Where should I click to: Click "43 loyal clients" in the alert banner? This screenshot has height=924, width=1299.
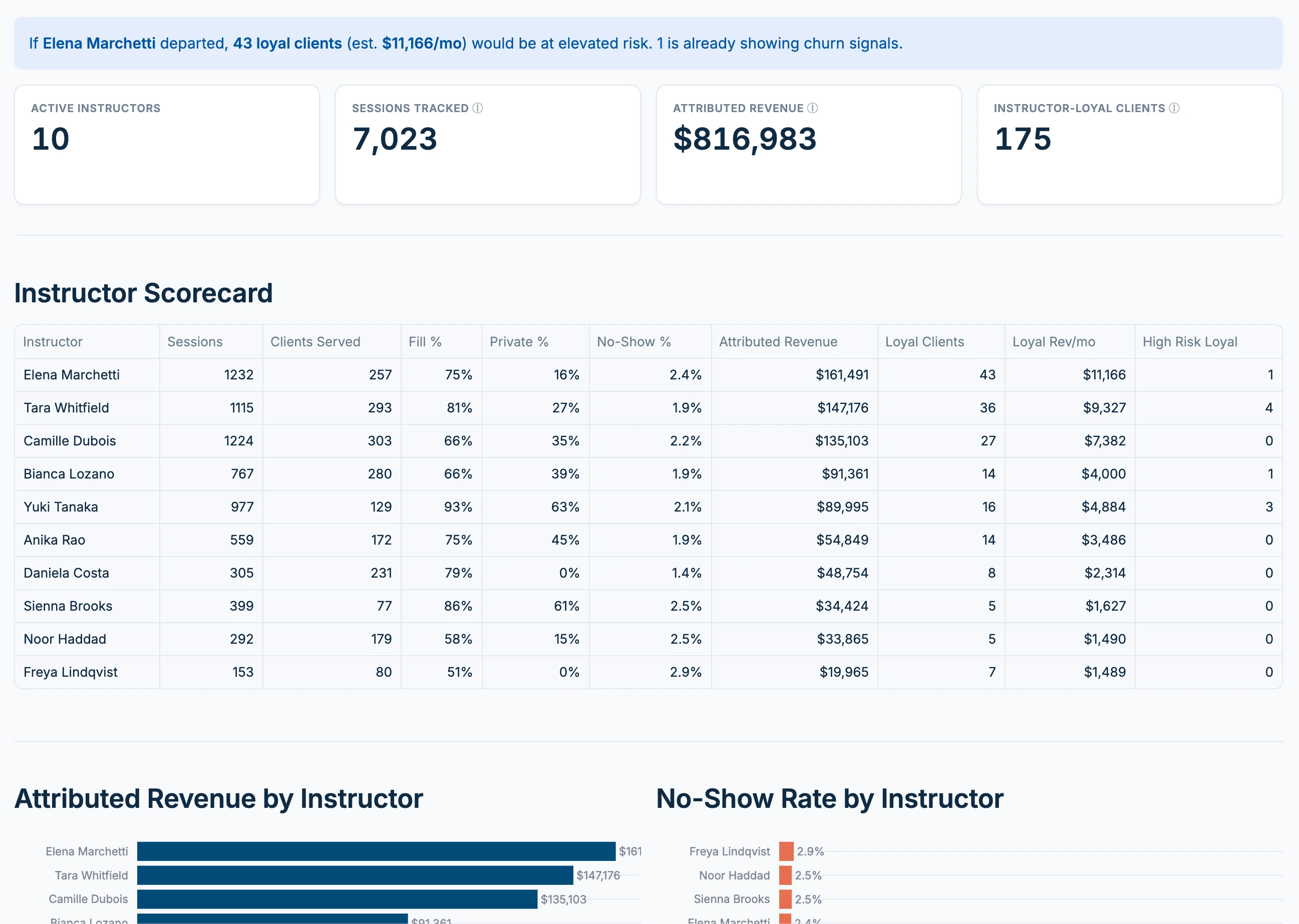click(x=287, y=43)
